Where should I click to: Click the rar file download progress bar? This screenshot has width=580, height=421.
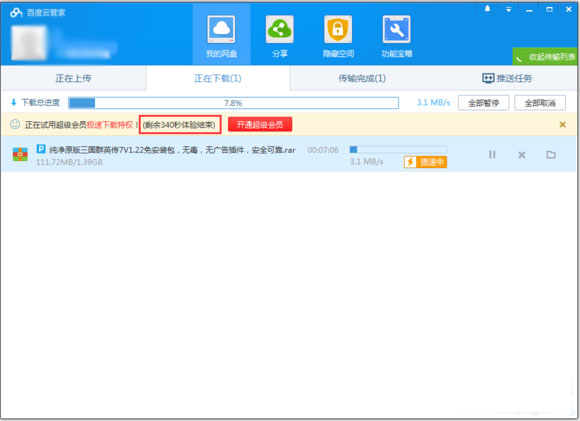(x=398, y=149)
